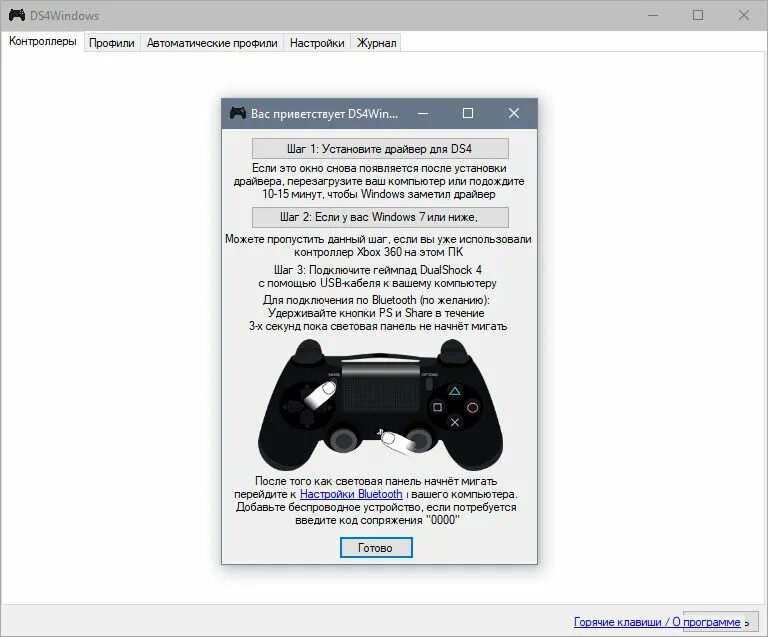The height and width of the screenshot is (637, 768).
Task: Click the small arrow button at bottom right
Action: tap(747, 622)
